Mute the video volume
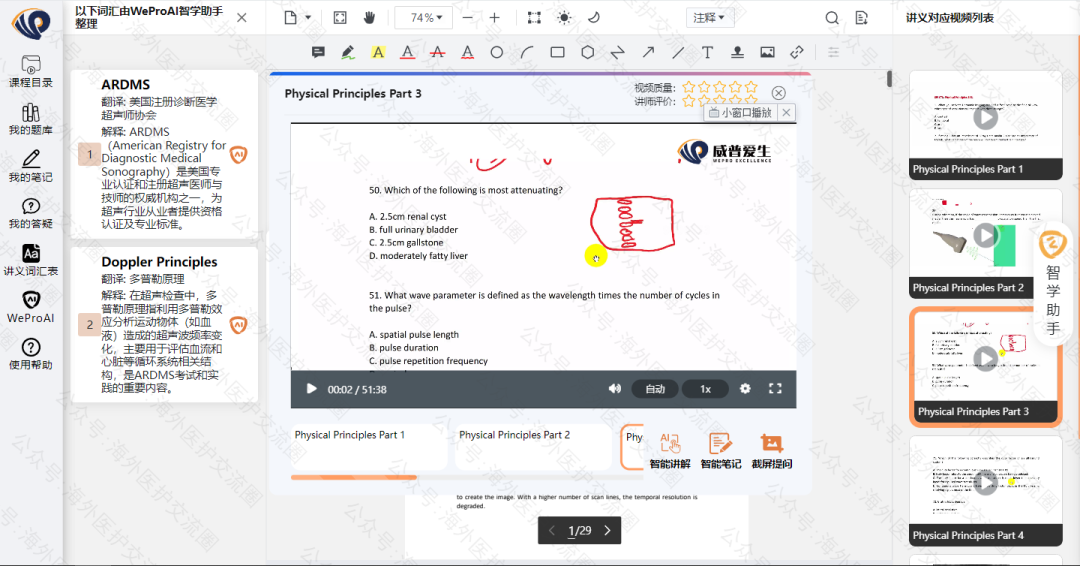Viewport: 1080px width, 566px height. click(x=615, y=389)
